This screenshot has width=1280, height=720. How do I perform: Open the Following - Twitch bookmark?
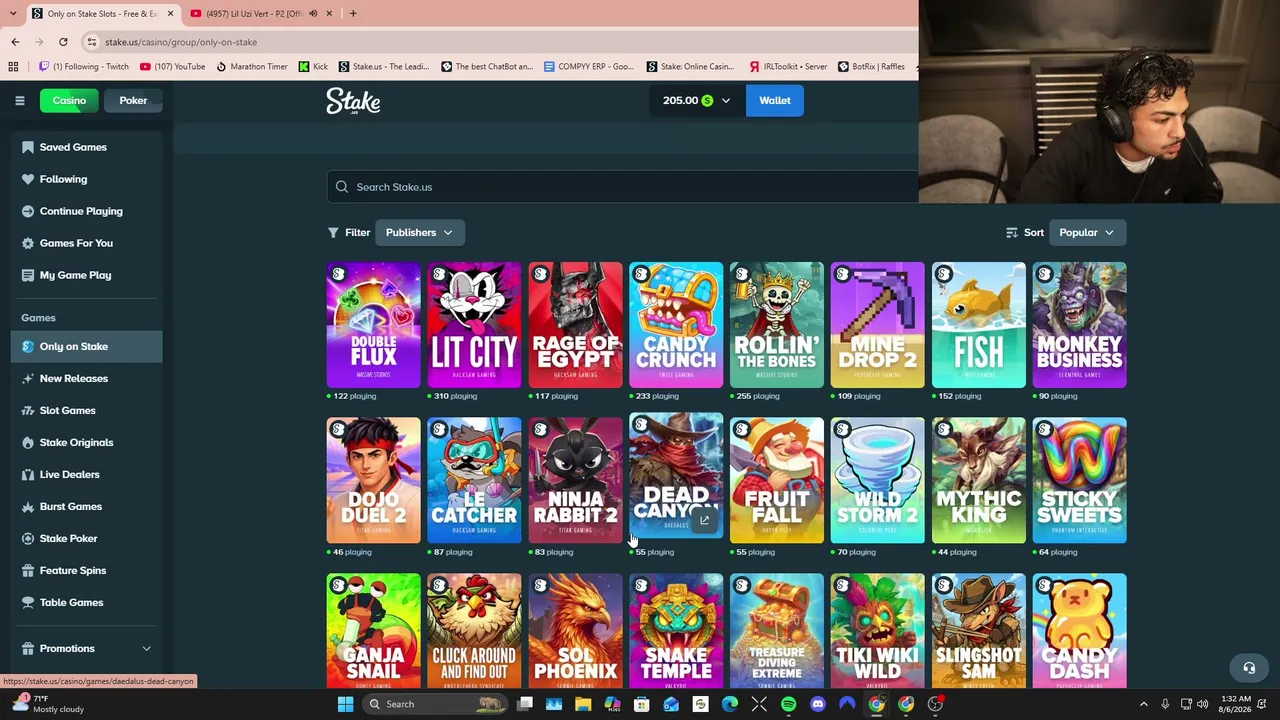pyautogui.click(x=84, y=67)
